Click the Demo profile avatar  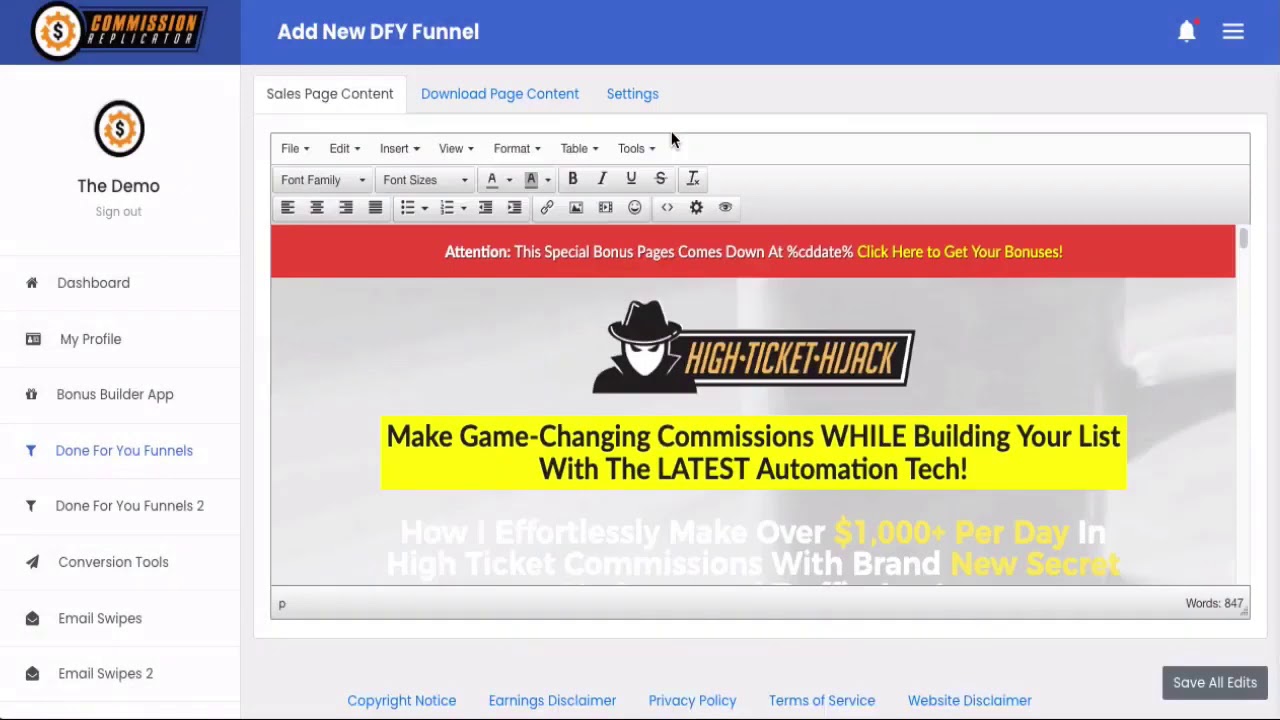pos(119,128)
